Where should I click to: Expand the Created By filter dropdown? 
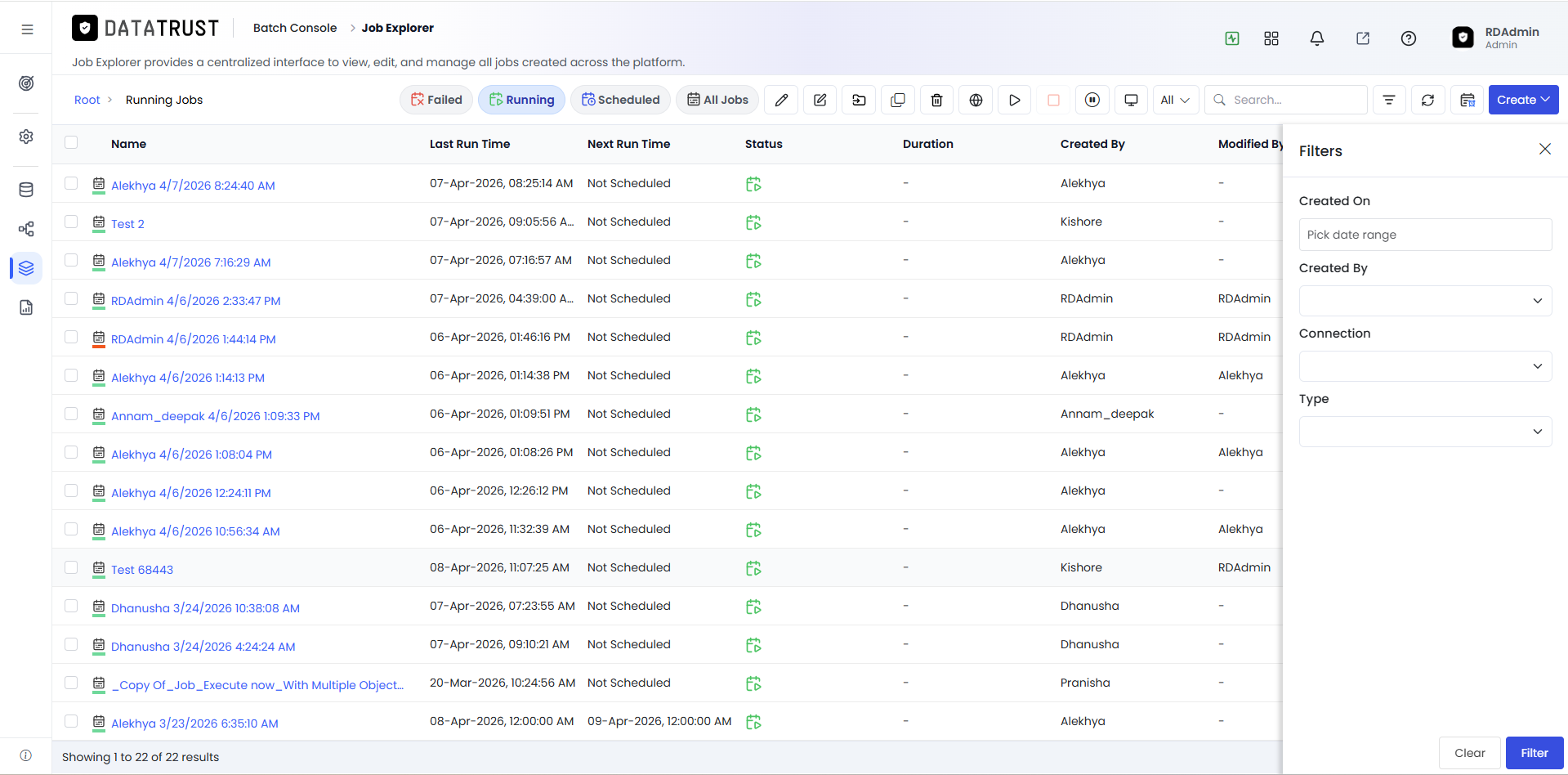pyautogui.click(x=1425, y=301)
